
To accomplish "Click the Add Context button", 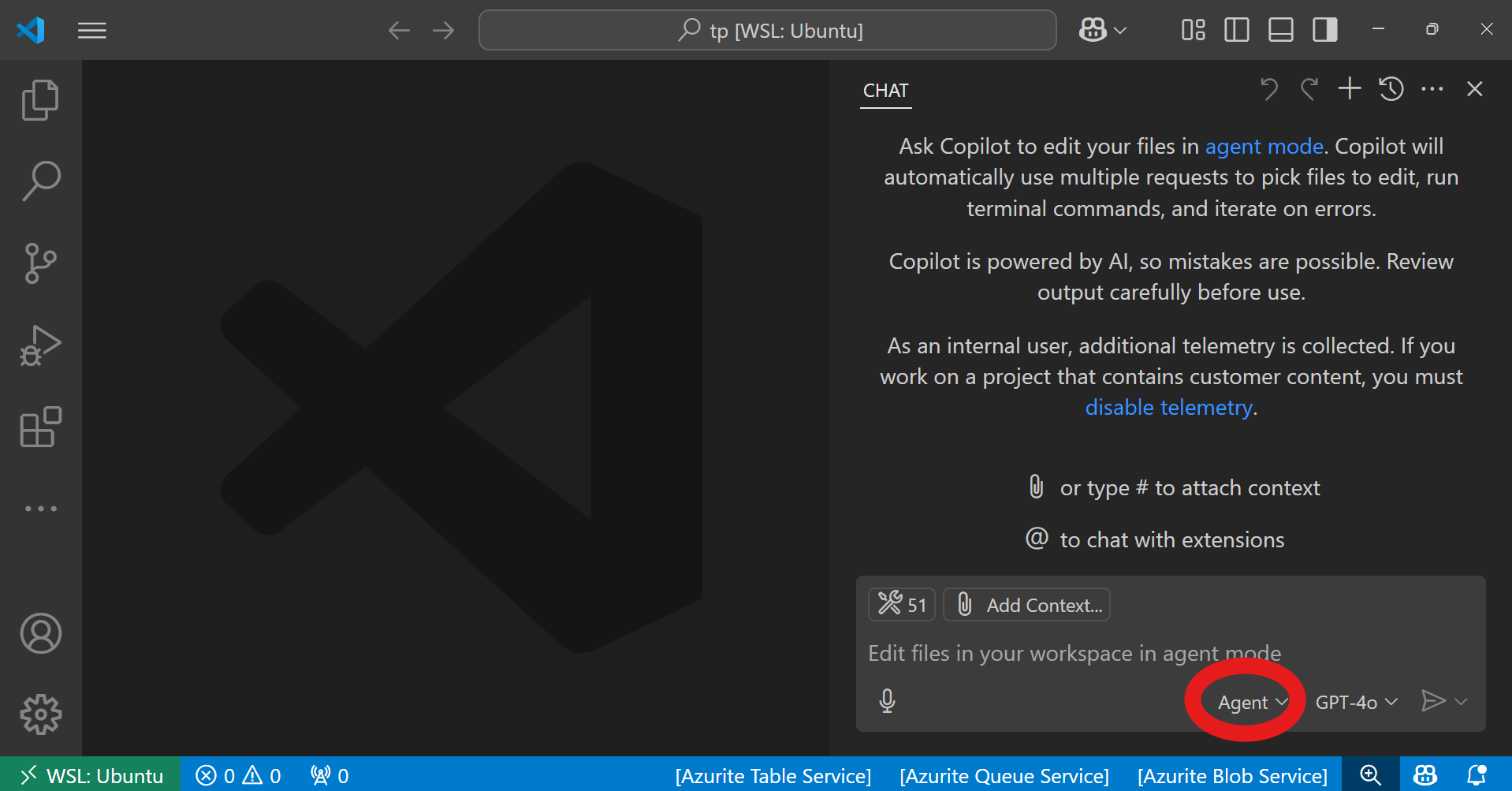I will coord(1027,605).
